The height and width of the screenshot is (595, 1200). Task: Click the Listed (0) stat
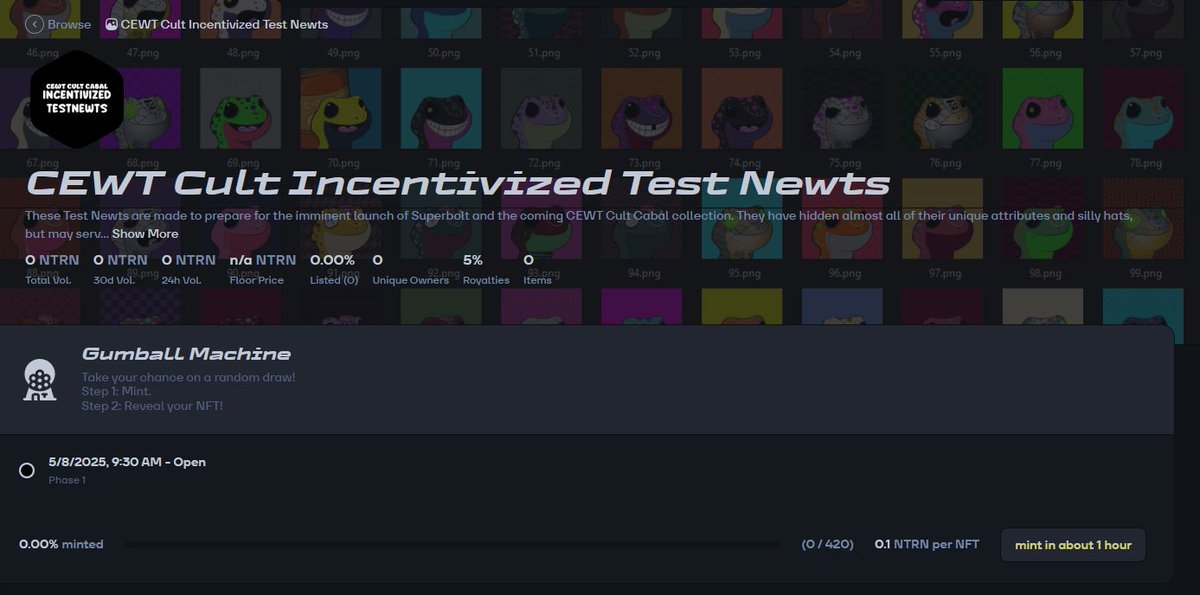click(333, 268)
